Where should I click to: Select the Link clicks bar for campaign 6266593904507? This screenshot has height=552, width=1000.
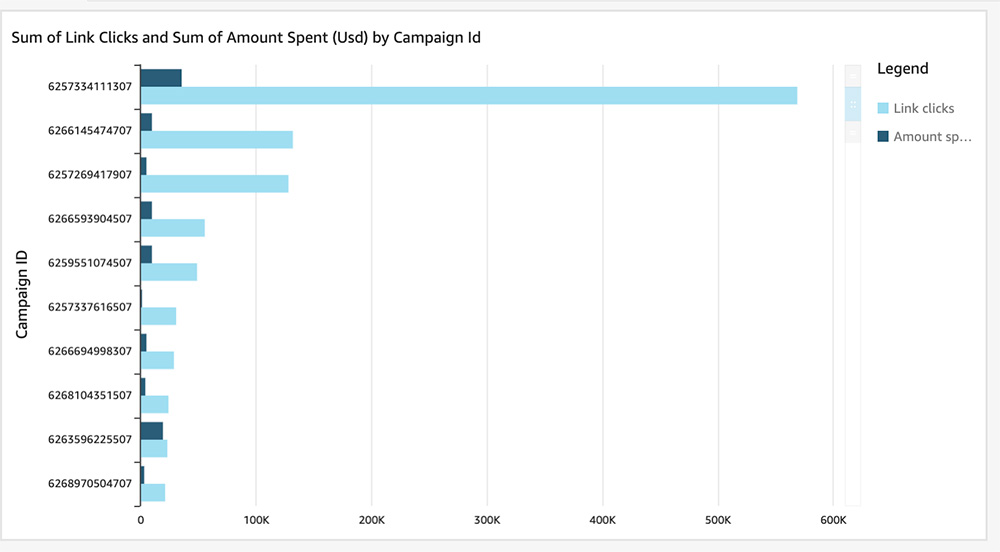(172, 228)
